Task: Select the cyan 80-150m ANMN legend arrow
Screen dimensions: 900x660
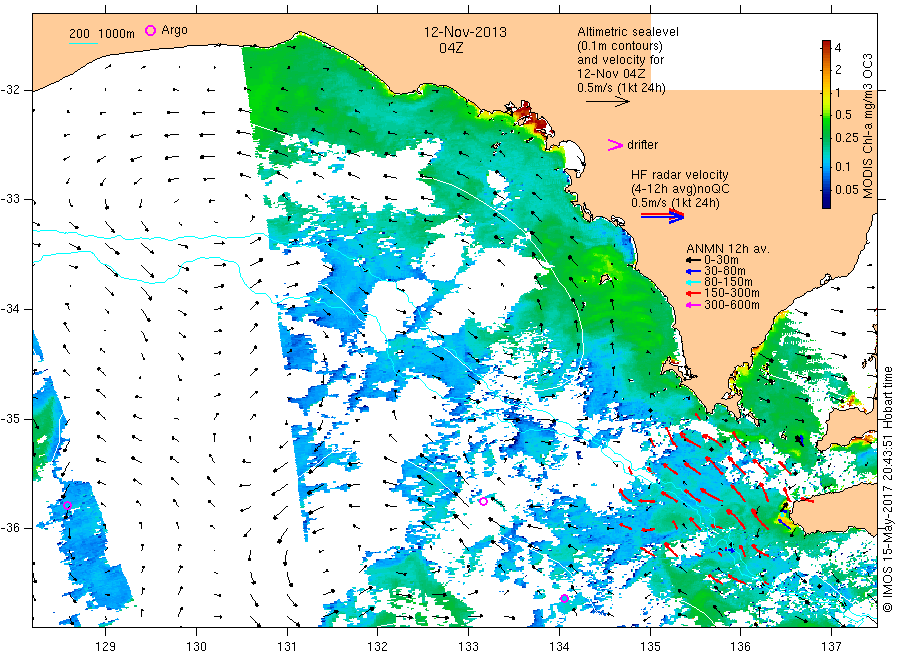Action: pyautogui.click(x=693, y=282)
